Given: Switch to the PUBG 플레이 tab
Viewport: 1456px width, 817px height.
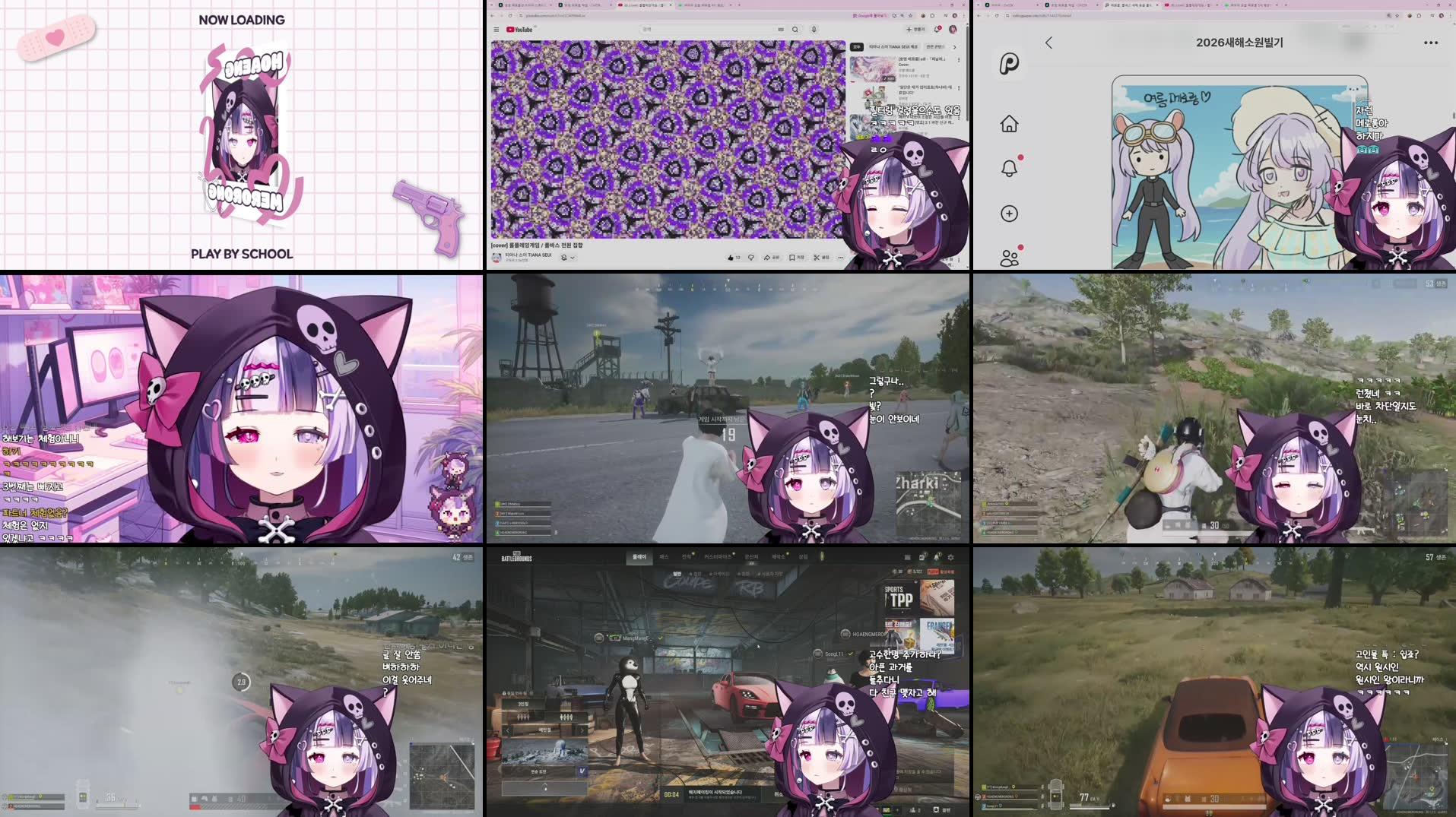Looking at the screenshot, I should pyautogui.click(x=640, y=556).
